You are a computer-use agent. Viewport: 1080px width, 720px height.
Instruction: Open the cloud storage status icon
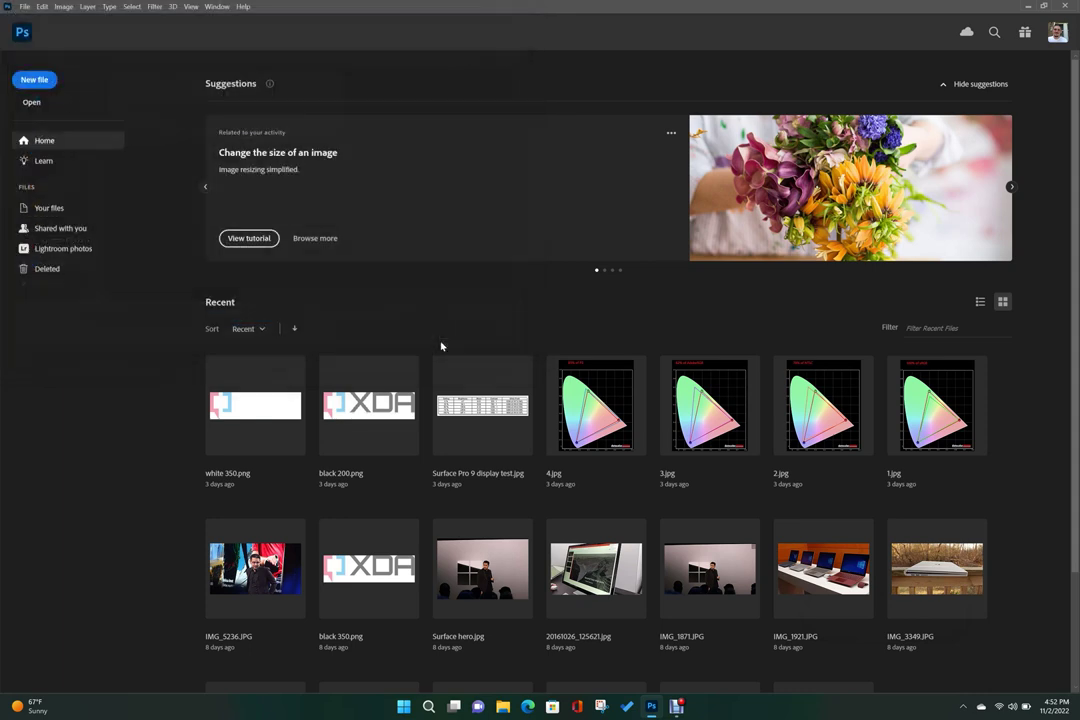tap(966, 32)
